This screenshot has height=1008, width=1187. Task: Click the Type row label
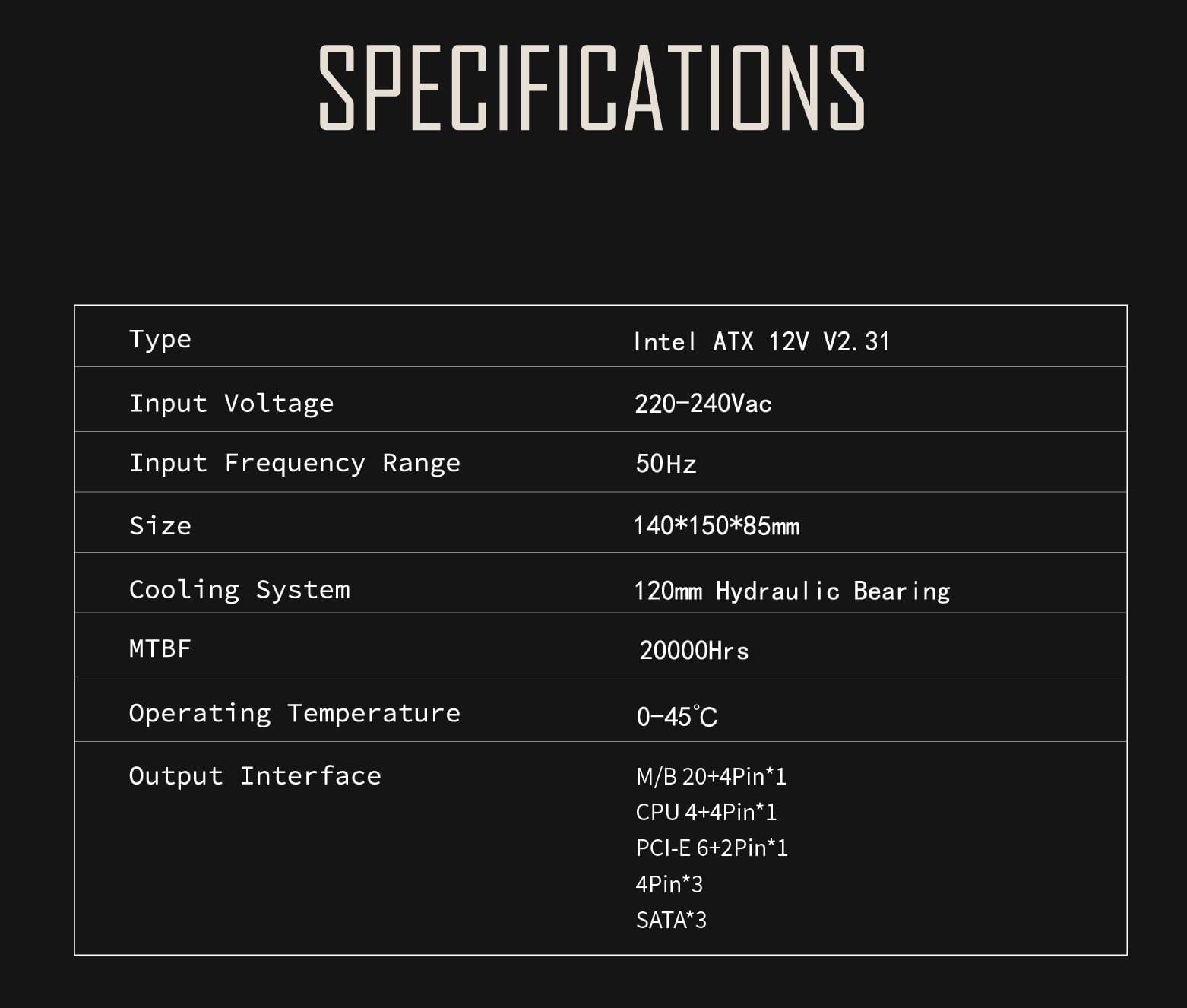(160, 339)
